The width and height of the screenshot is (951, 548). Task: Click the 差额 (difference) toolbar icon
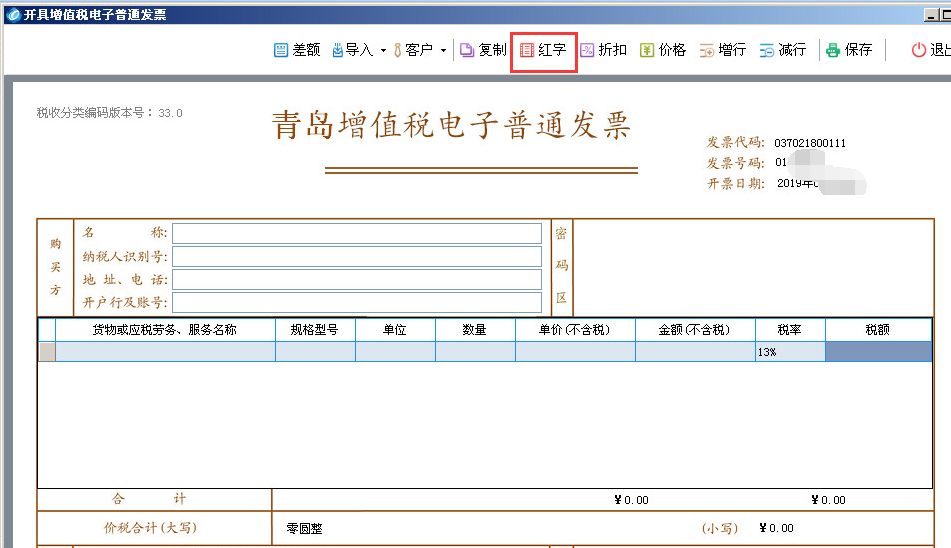click(282, 50)
